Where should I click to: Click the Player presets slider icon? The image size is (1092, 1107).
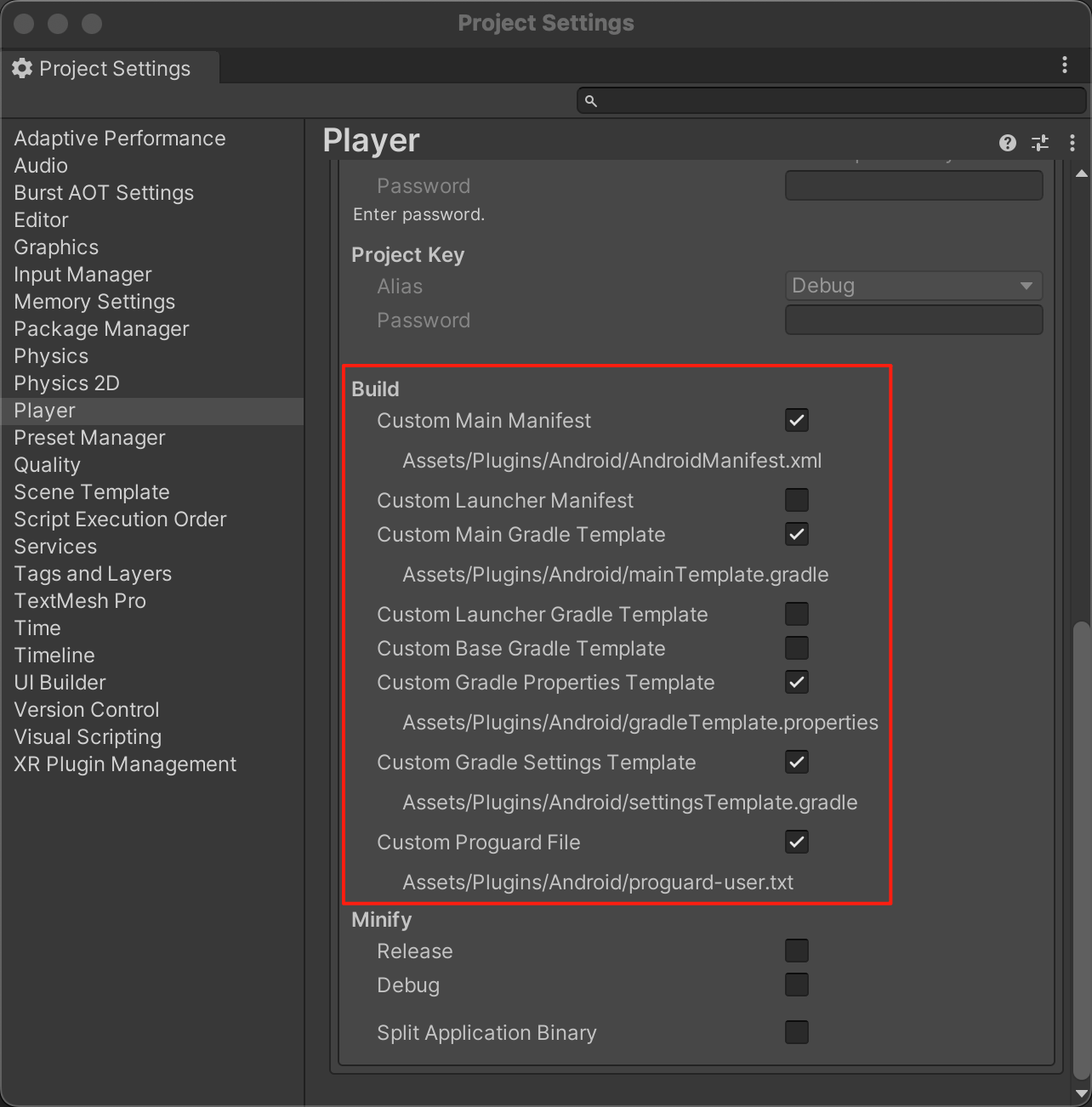point(1040,143)
